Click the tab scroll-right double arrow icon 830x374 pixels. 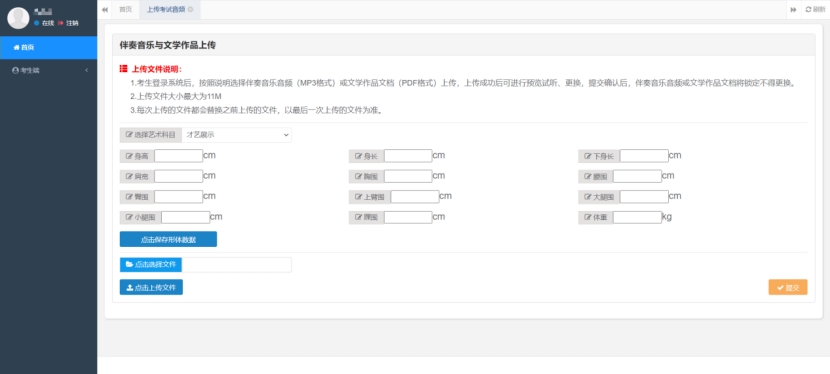(793, 10)
